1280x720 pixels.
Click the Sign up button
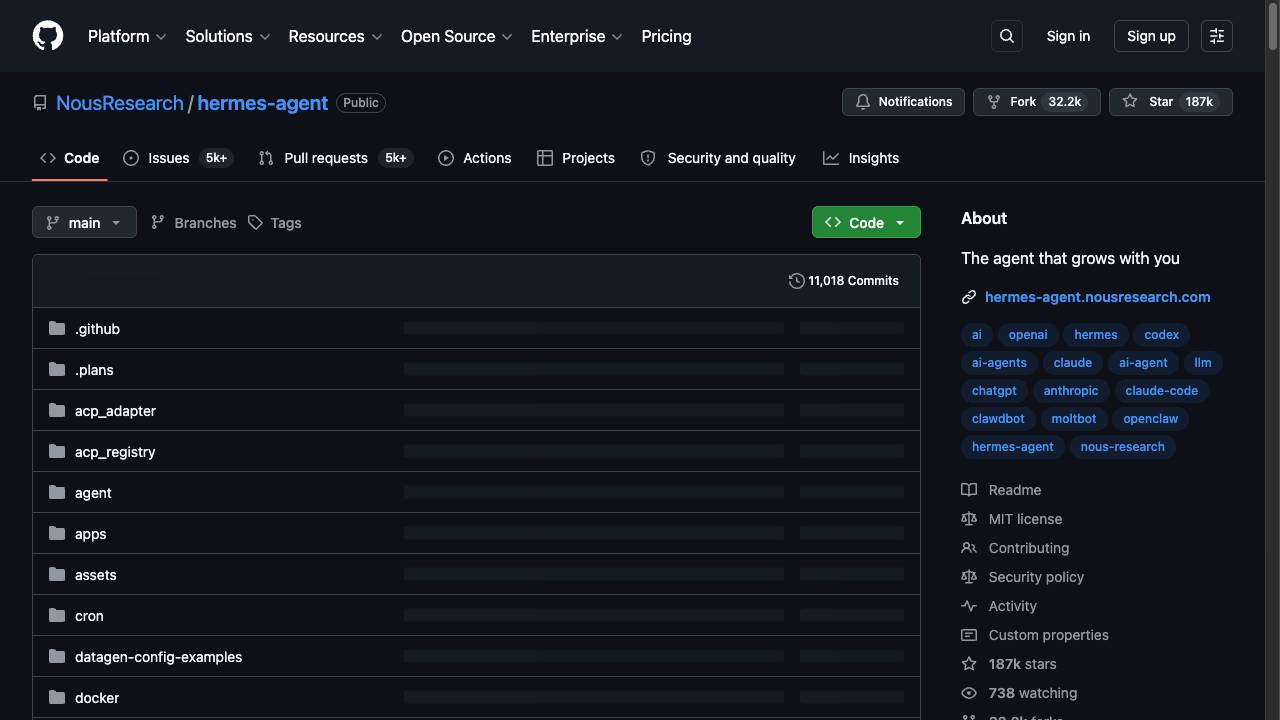(1151, 36)
